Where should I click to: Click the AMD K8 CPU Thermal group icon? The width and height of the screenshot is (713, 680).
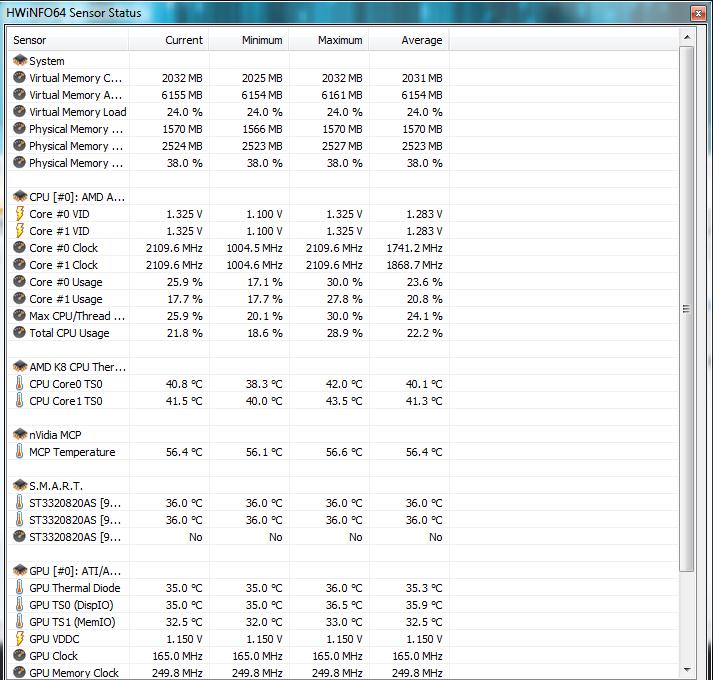coord(20,366)
